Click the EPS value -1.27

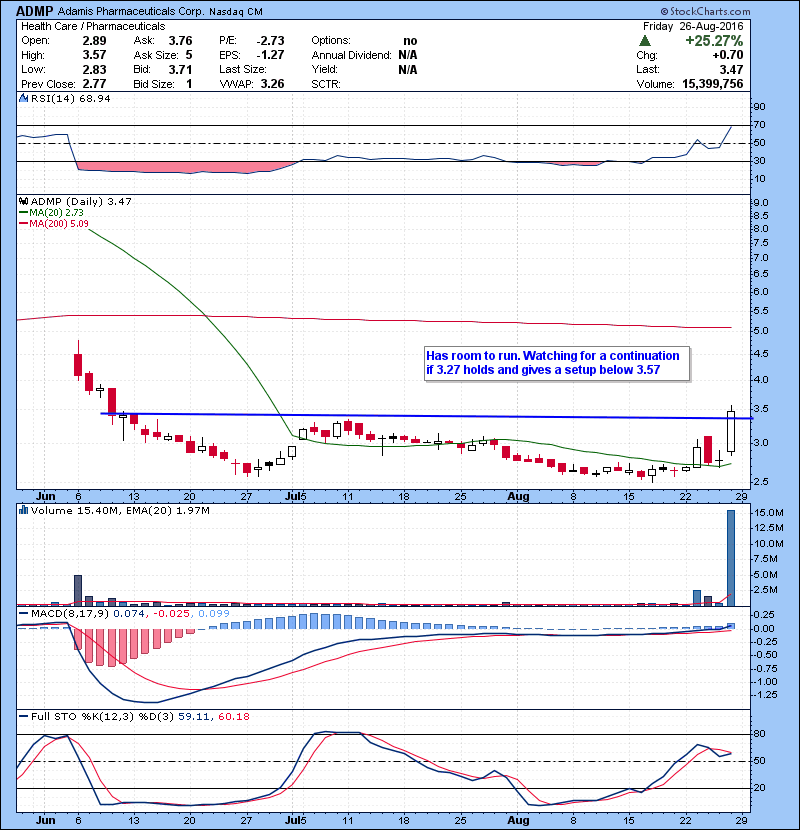(x=271, y=55)
